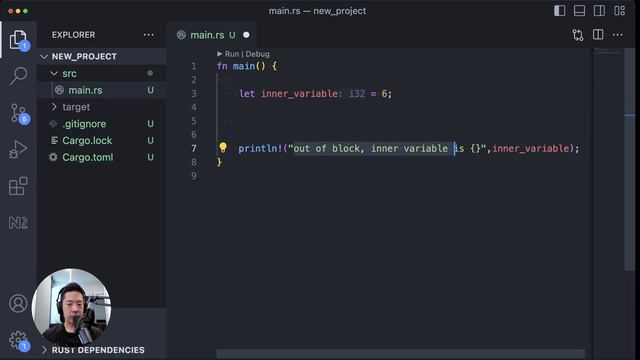640x360 pixels.
Task: Expand the RUST DEPENDENCIES section
Action: [44, 350]
